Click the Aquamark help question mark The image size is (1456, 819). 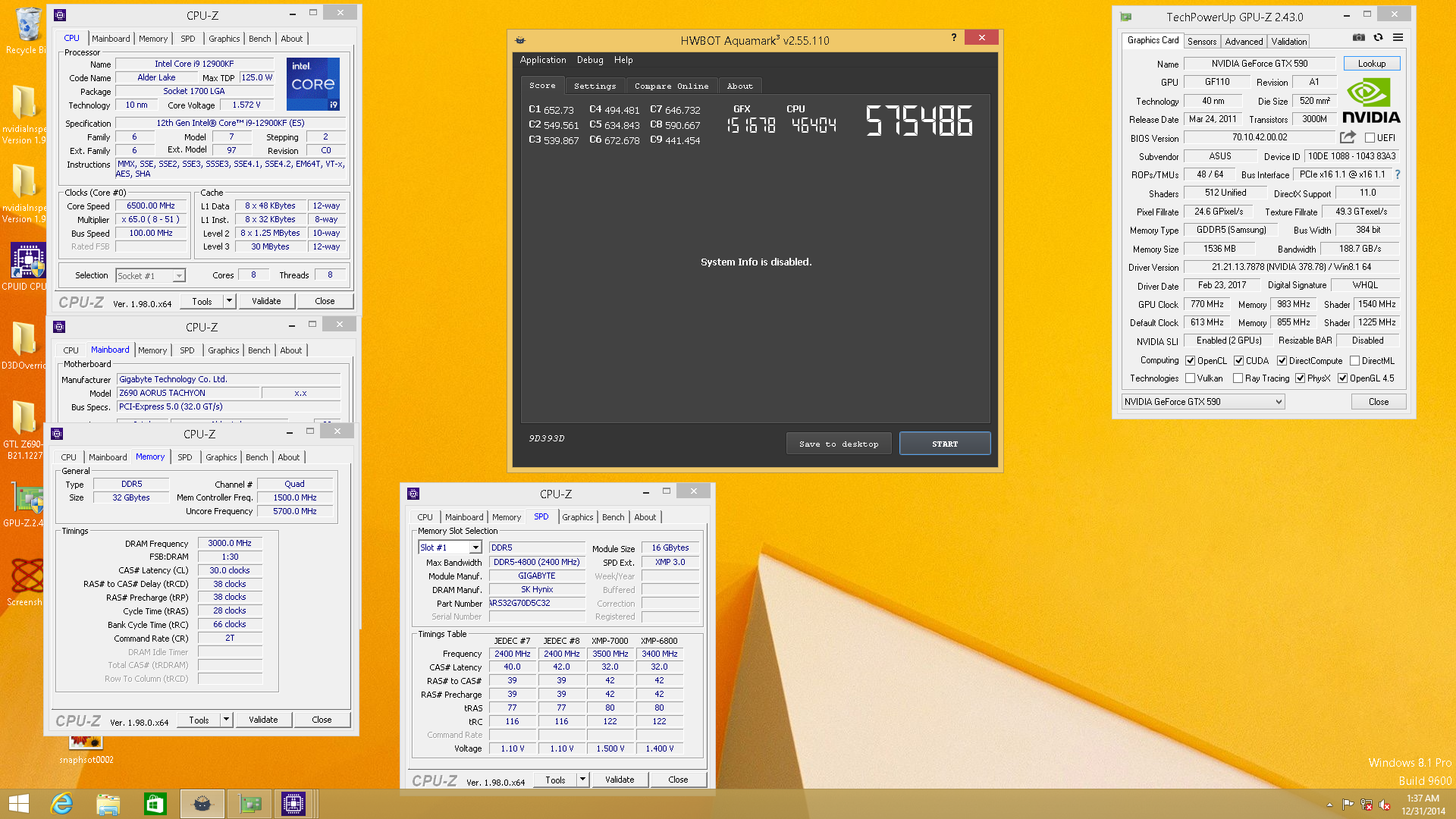pos(954,37)
